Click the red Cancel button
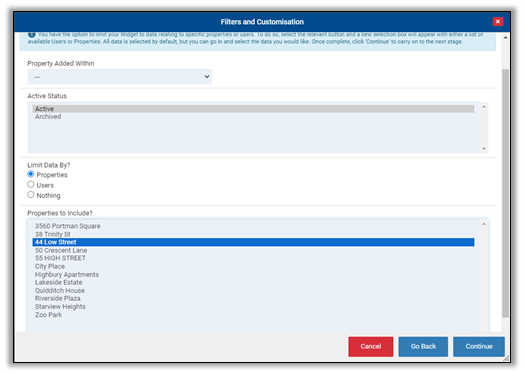Viewport: 524px width, 374px height. tap(371, 347)
